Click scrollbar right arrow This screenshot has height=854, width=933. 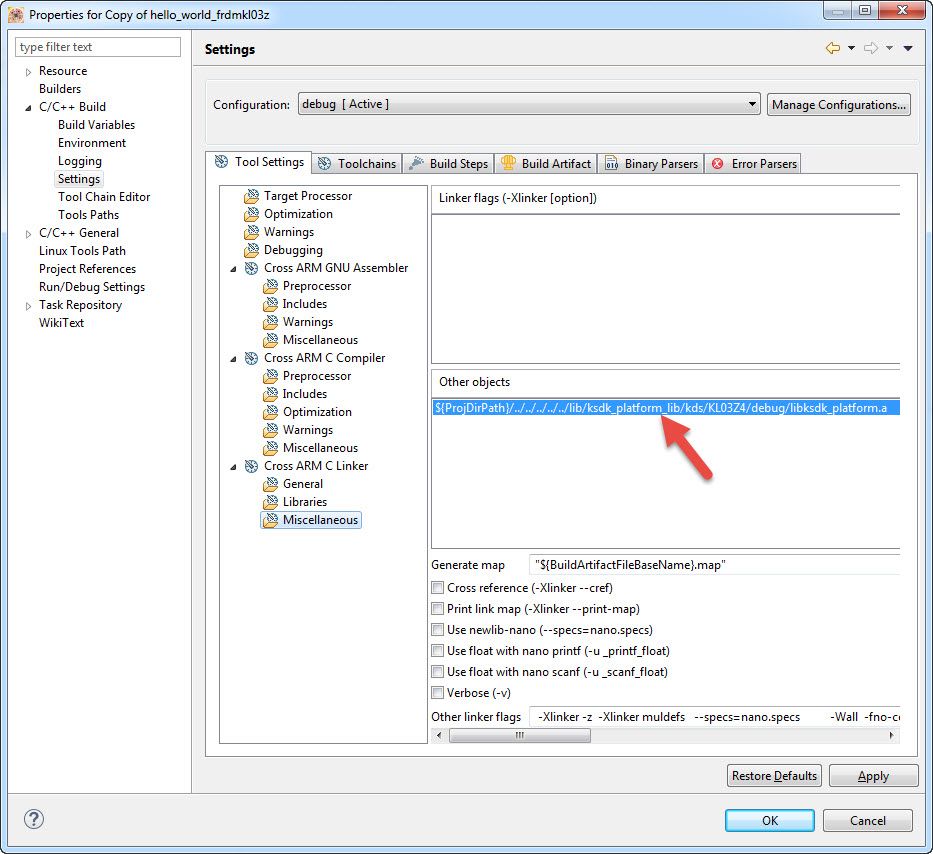(891, 736)
